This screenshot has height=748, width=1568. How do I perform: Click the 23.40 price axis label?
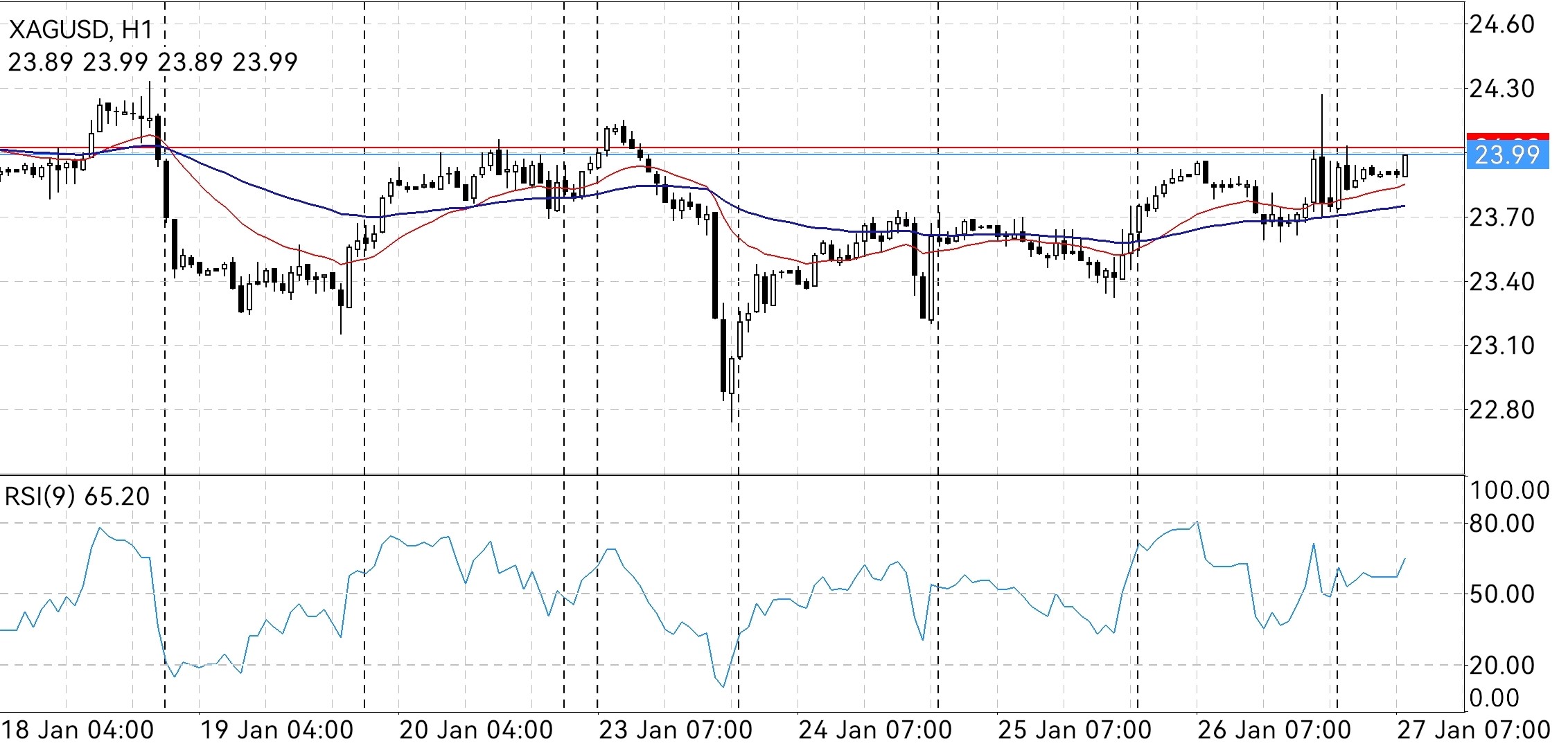(1502, 282)
